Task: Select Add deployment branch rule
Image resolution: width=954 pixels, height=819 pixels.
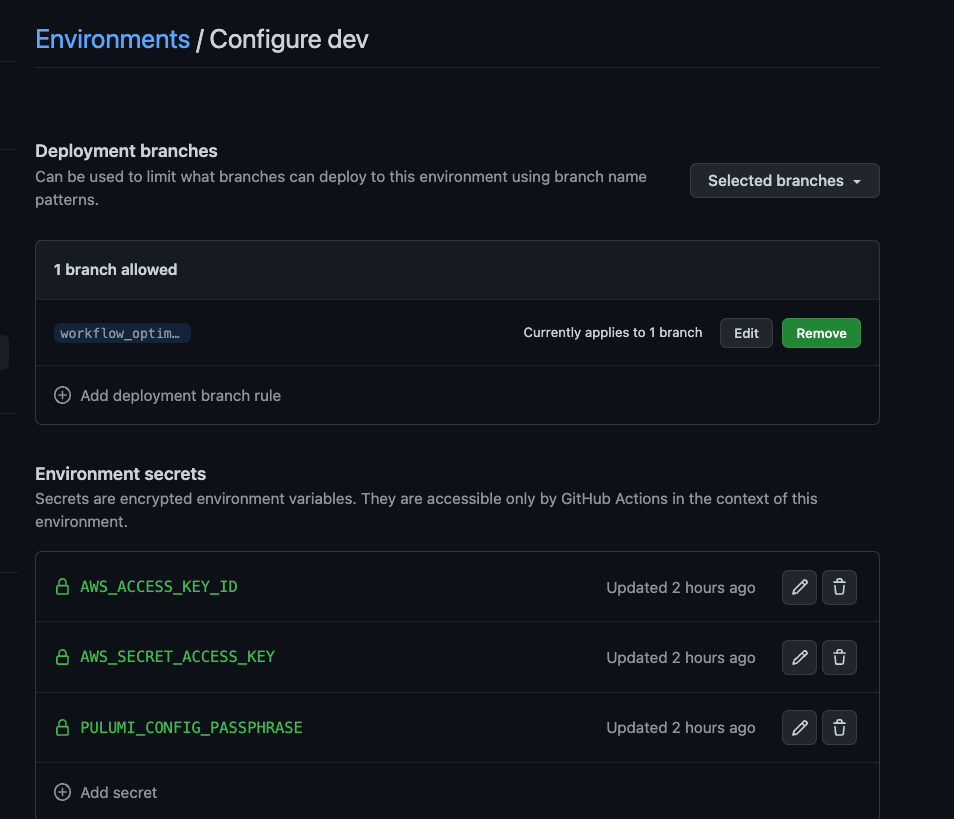Action: [x=180, y=395]
